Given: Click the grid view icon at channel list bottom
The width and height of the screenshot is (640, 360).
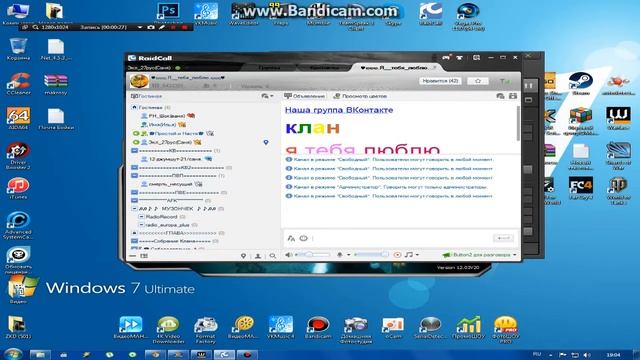Looking at the screenshot, I should coord(144,256).
